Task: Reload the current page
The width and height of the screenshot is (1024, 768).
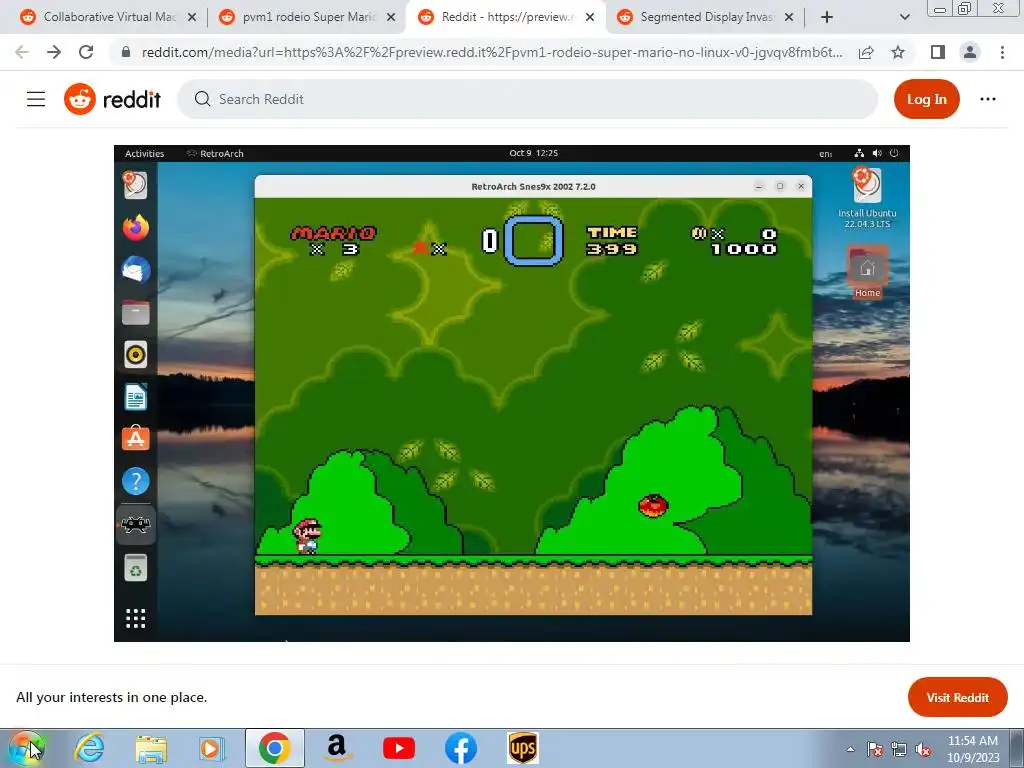Action: click(x=86, y=52)
